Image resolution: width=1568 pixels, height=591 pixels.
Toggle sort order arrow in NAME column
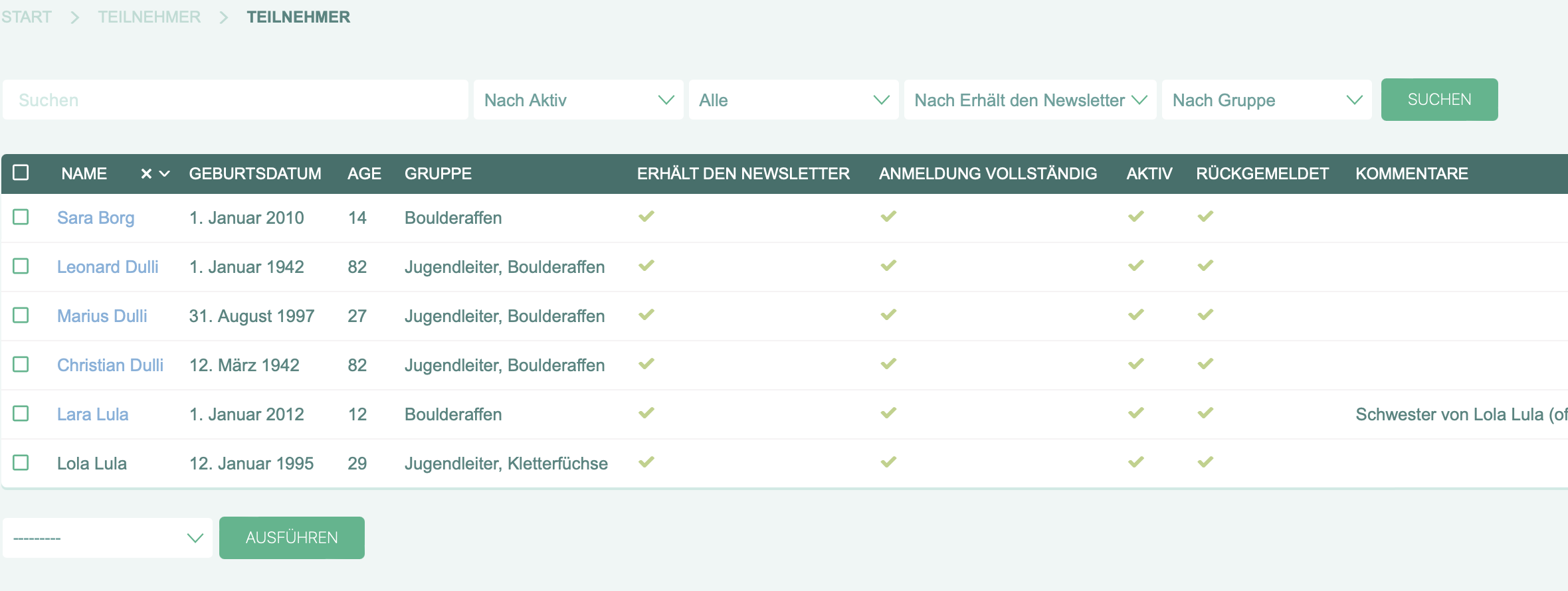165,174
